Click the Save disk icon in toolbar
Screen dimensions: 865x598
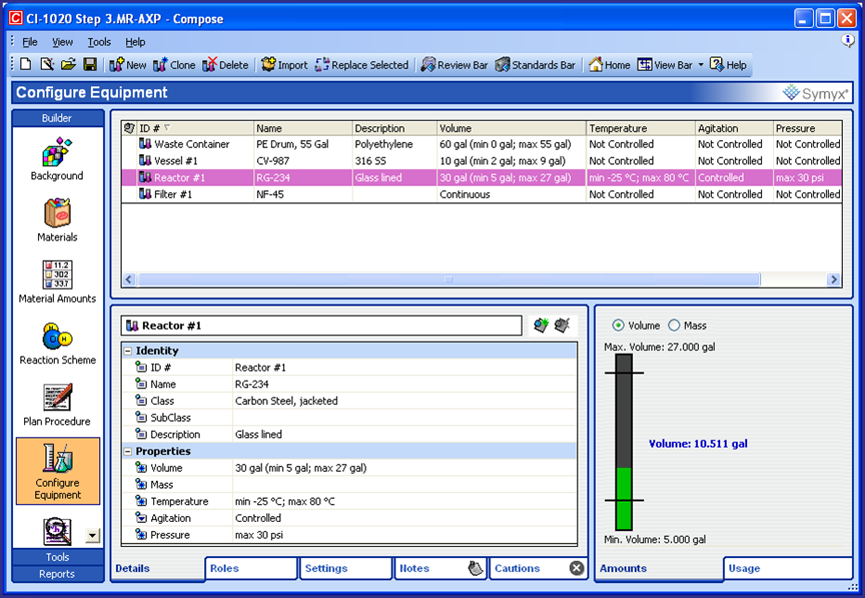pos(90,65)
